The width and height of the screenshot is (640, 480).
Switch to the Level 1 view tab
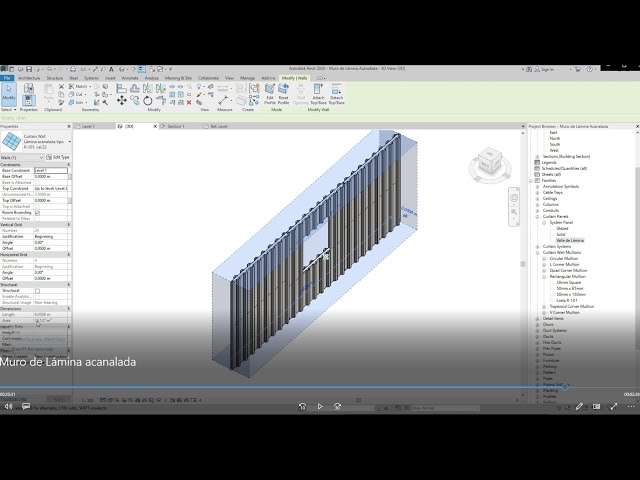(x=89, y=127)
